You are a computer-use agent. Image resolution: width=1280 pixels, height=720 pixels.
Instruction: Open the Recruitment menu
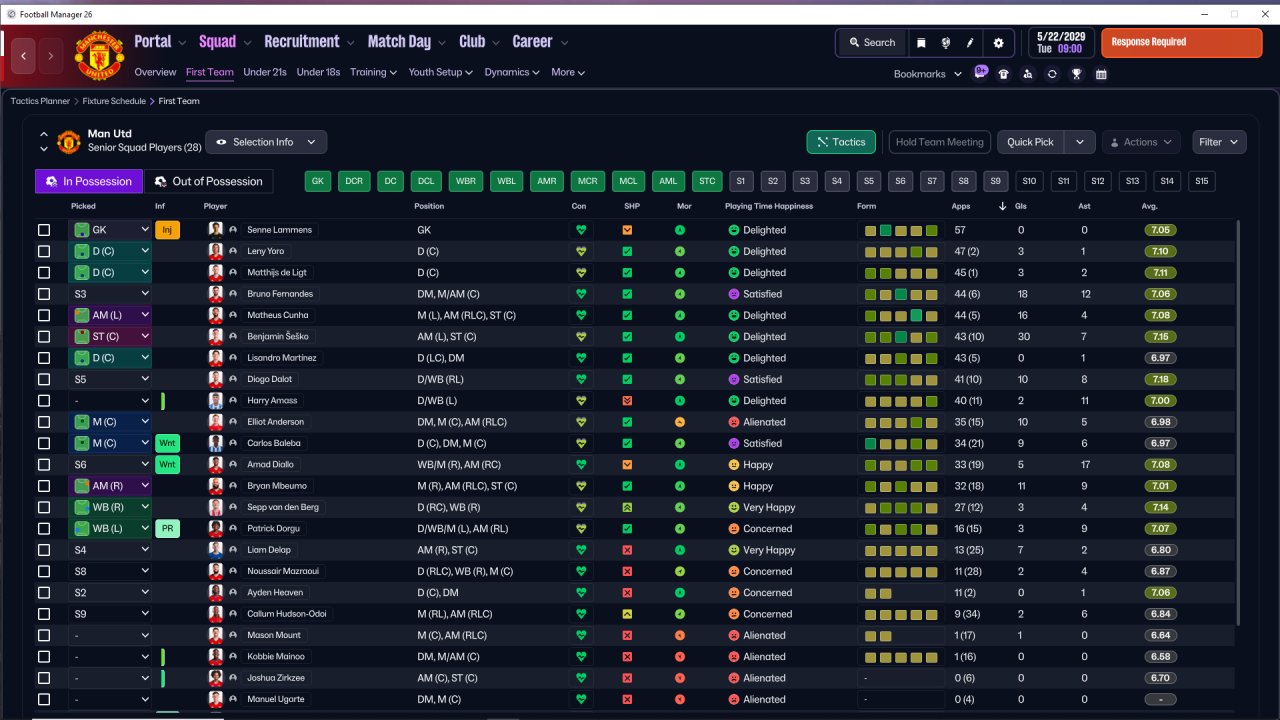click(x=310, y=42)
